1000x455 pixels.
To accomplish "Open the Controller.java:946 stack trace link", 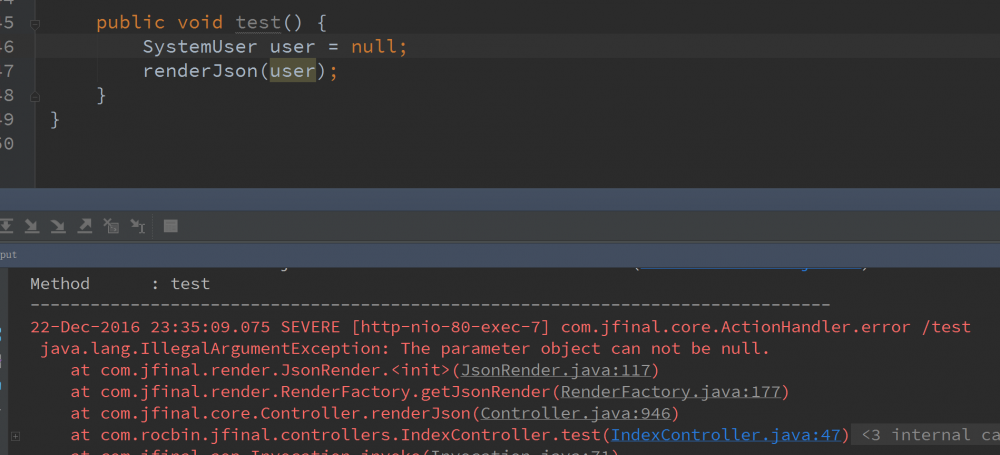I will pos(578,413).
